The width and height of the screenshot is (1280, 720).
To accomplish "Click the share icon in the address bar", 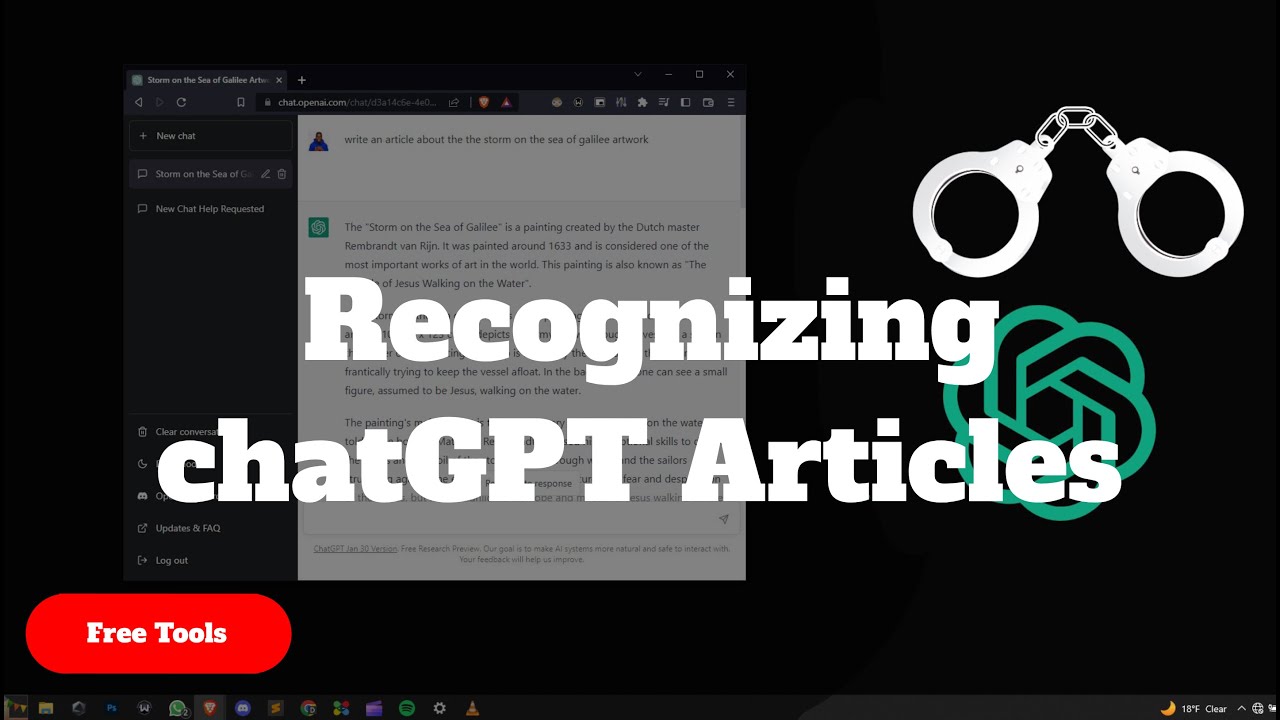I will (x=454, y=102).
